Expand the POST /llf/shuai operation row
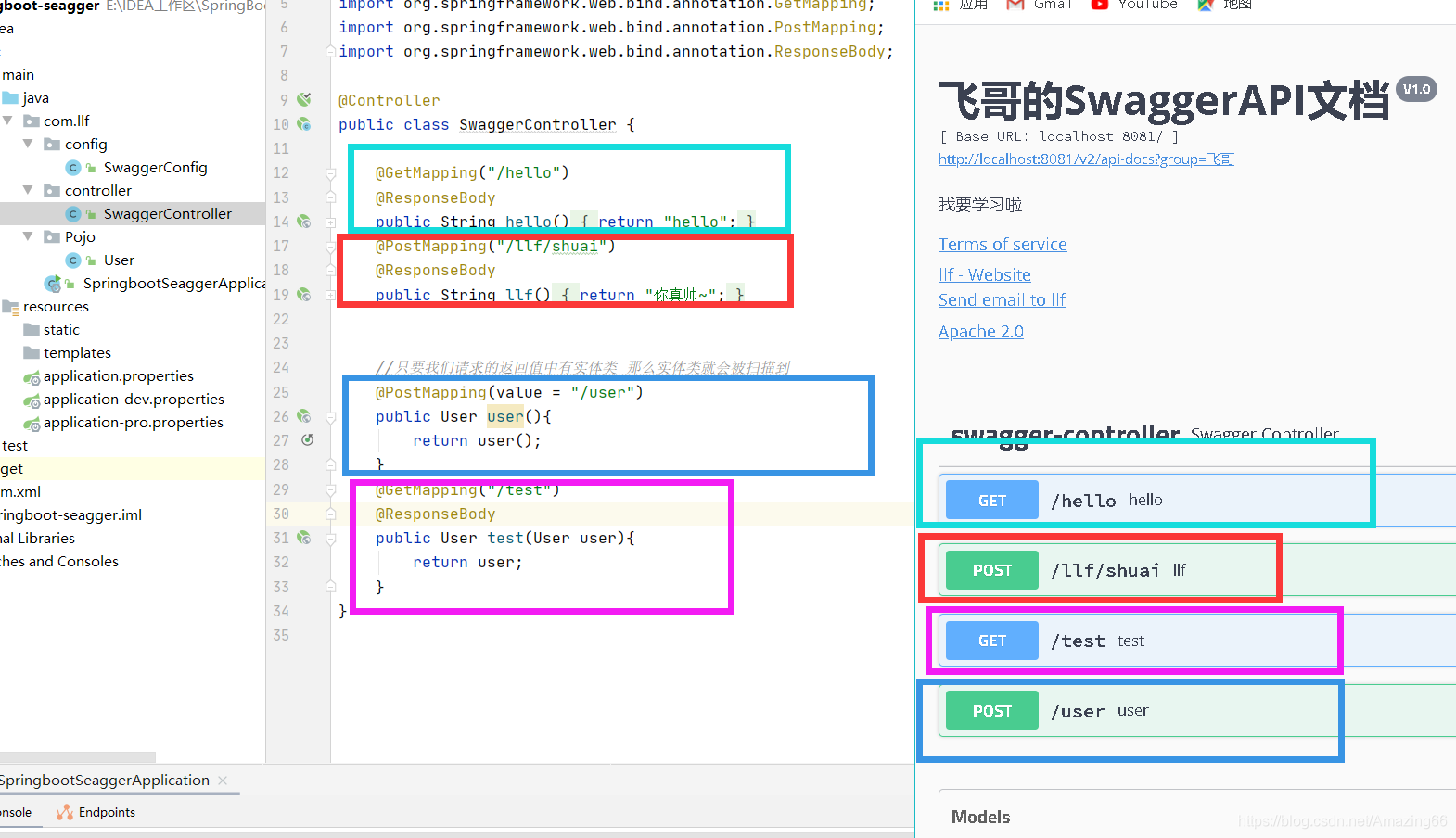This screenshot has height=838, width=1456. (x=1197, y=570)
